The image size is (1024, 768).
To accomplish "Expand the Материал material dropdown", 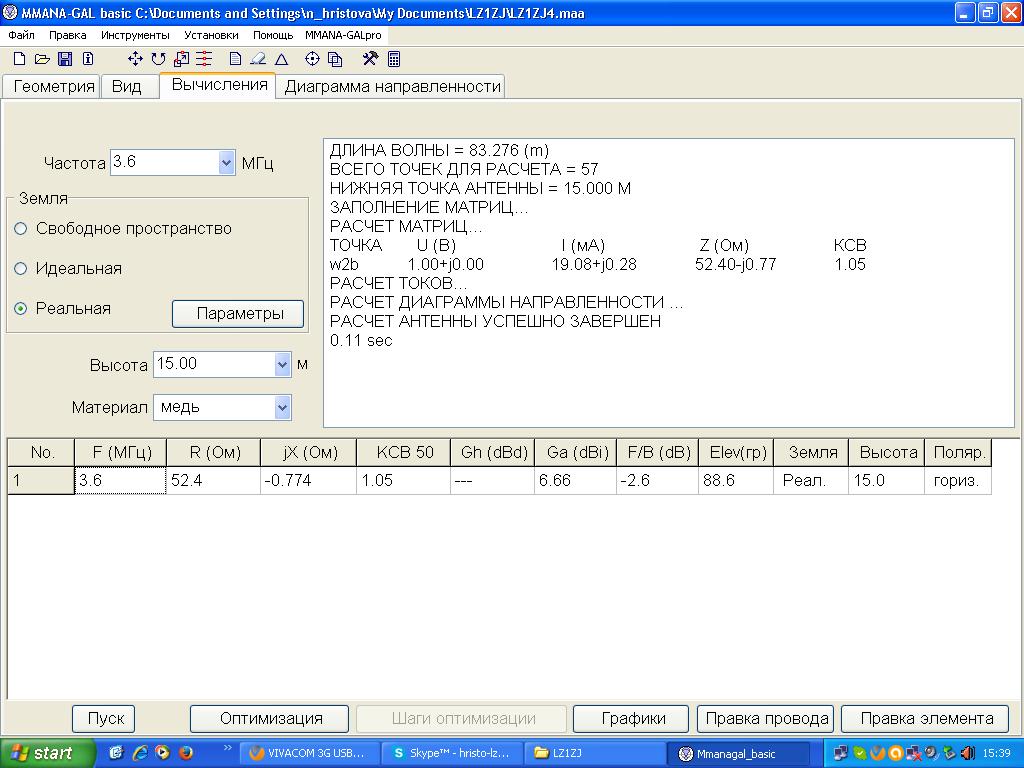I will tap(282, 407).
